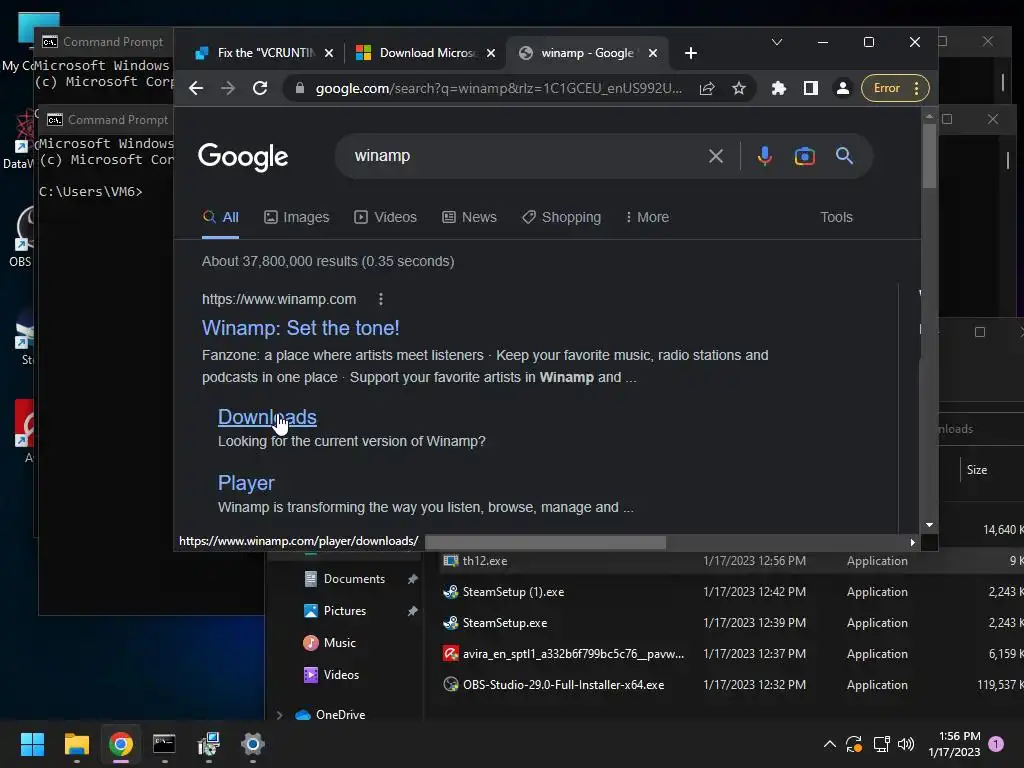This screenshot has width=1024, height=768.
Task: Click the Google search magnifier button
Action: pyautogui.click(x=844, y=156)
